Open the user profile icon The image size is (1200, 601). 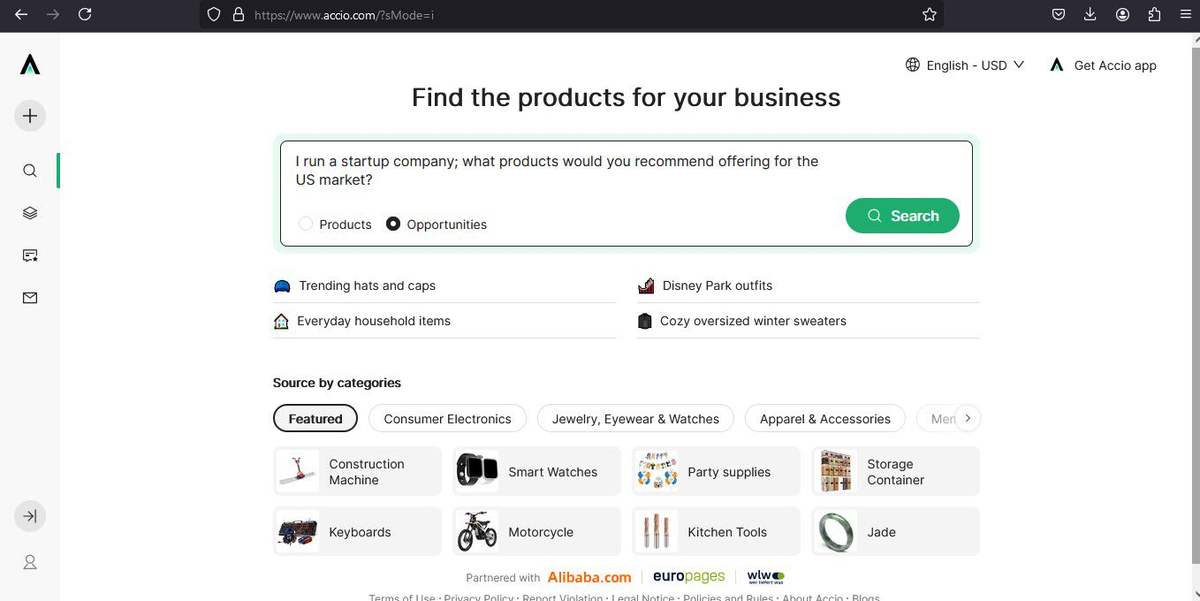30,562
